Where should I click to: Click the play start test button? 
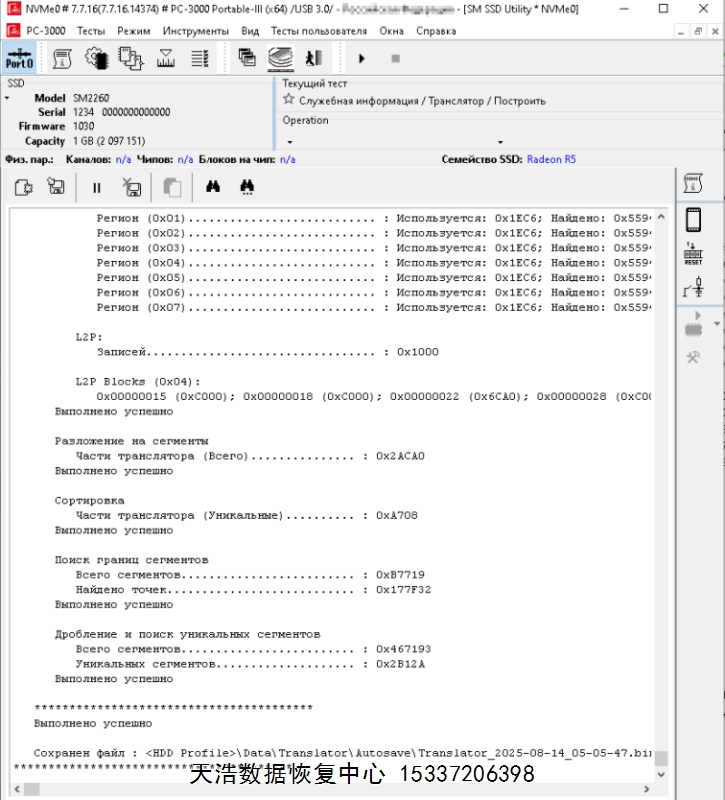[361, 59]
